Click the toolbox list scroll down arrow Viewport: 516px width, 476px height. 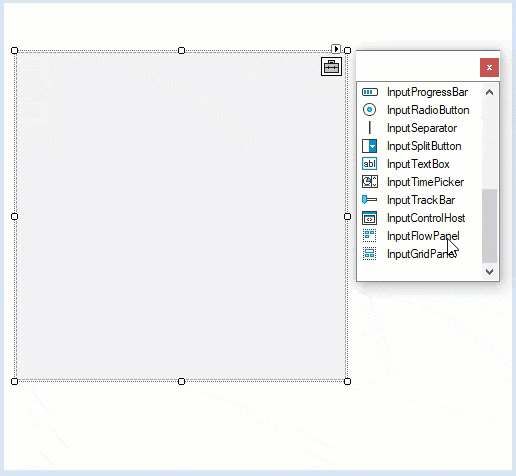point(489,272)
